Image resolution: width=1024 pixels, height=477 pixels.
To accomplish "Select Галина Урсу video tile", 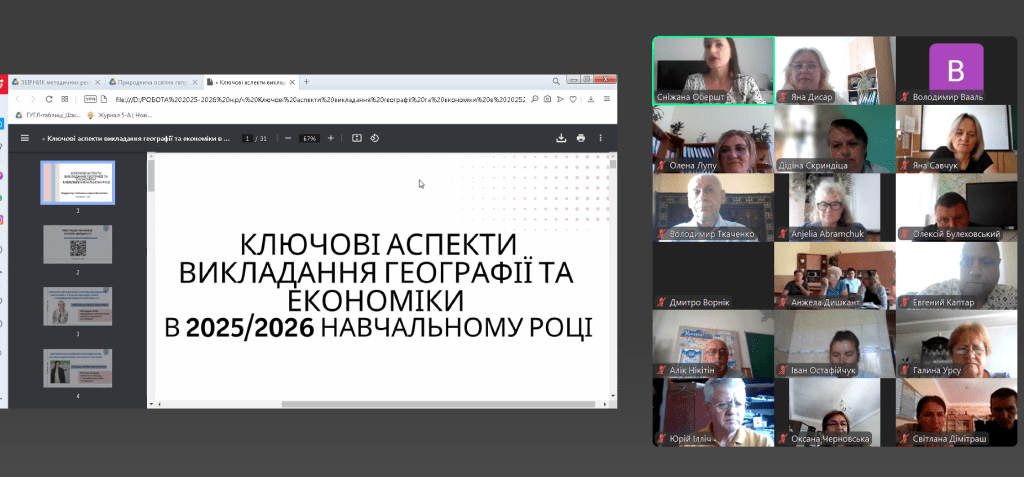I will (x=956, y=344).
